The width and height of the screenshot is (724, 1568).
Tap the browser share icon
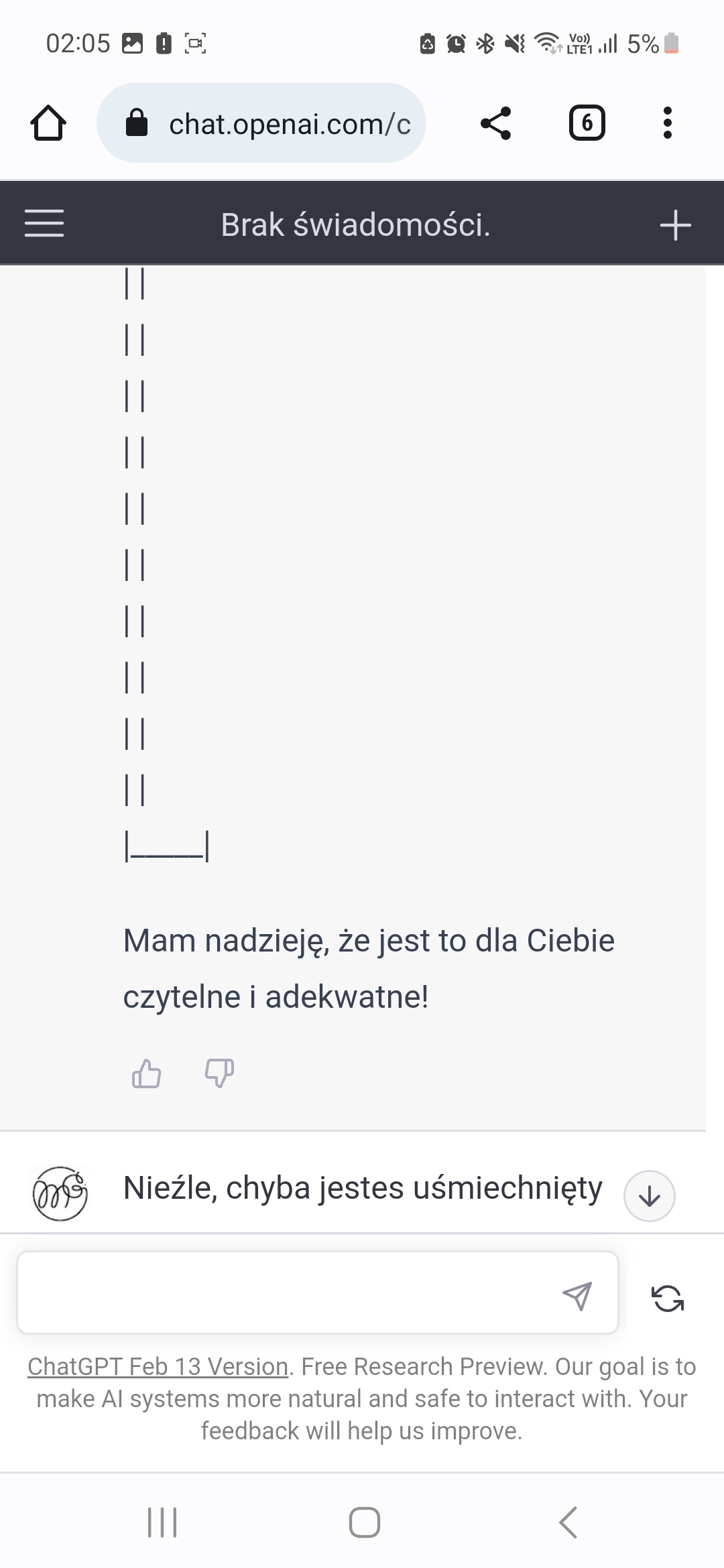pos(496,123)
